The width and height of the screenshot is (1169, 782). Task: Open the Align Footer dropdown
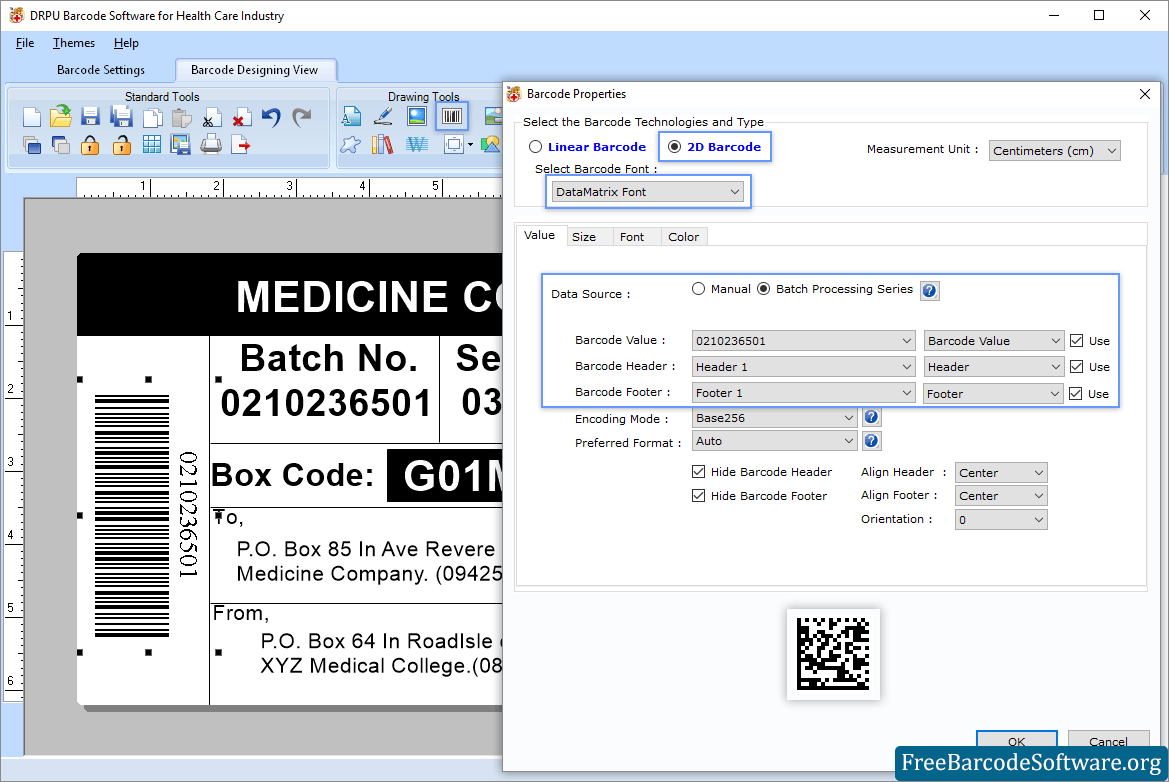pos(1001,496)
